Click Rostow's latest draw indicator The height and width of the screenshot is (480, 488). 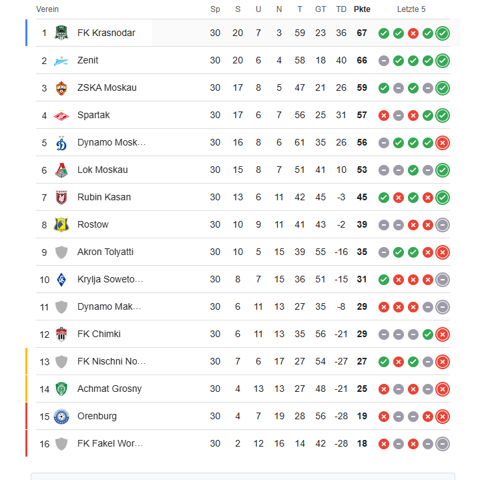click(x=442, y=225)
